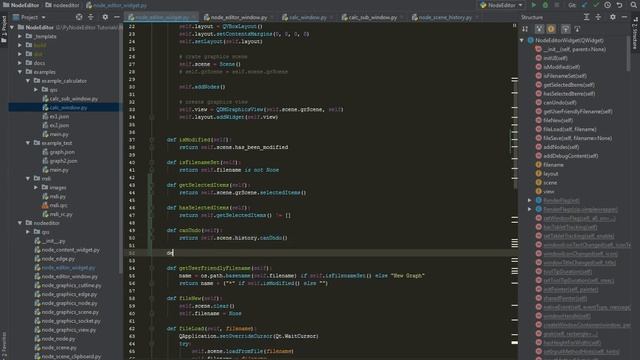Click the Python file icon of calc_sub_window.py in the tree
The height and width of the screenshot is (360, 640).
pos(45,99)
